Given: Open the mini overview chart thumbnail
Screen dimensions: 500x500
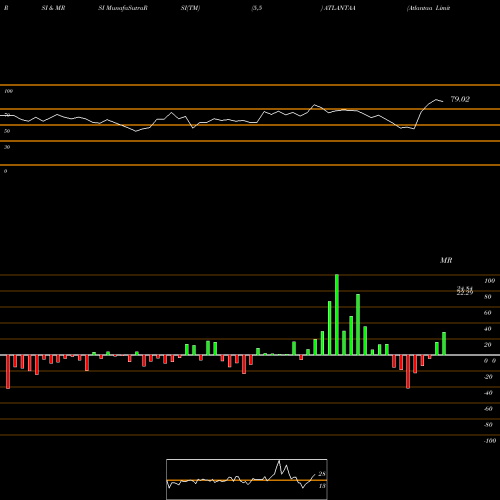Looking at the screenshot, I should click(247, 479).
